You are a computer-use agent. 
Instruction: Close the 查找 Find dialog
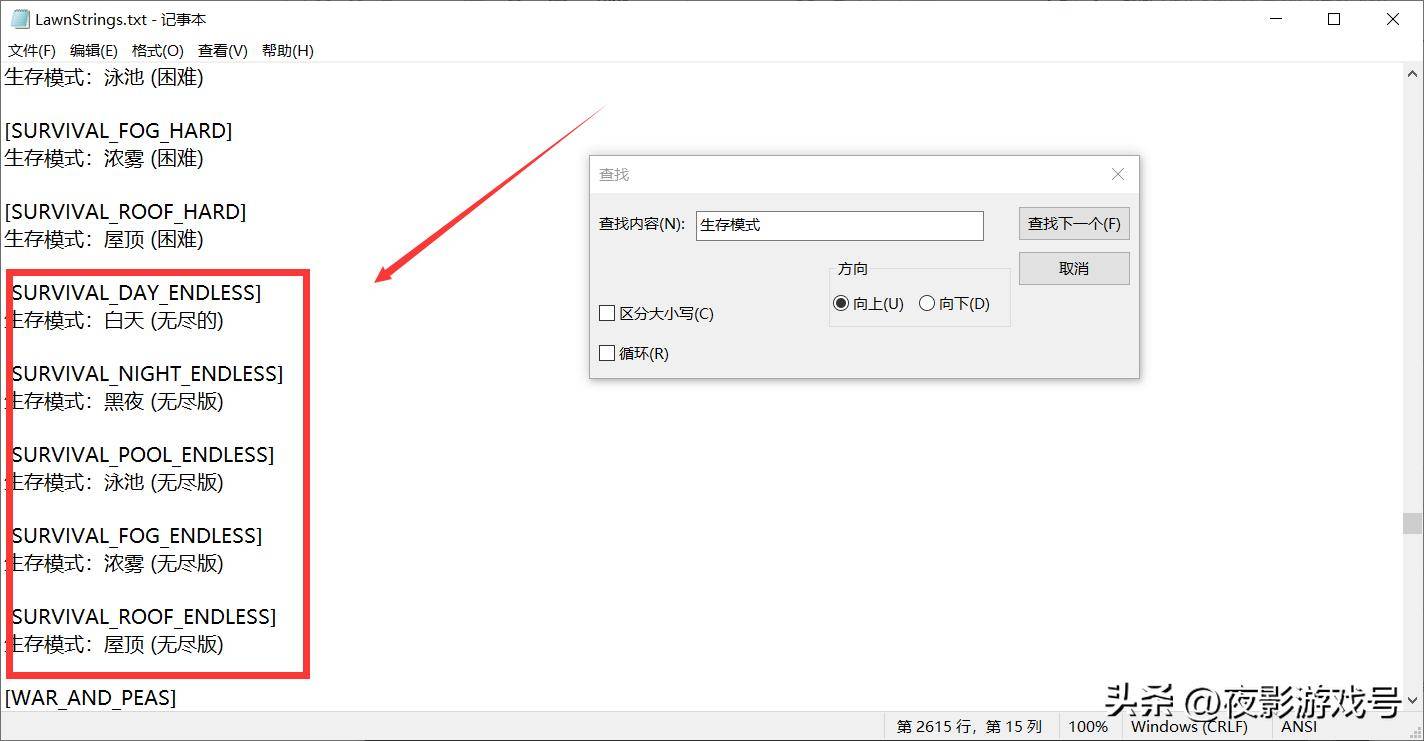tap(1117, 174)
